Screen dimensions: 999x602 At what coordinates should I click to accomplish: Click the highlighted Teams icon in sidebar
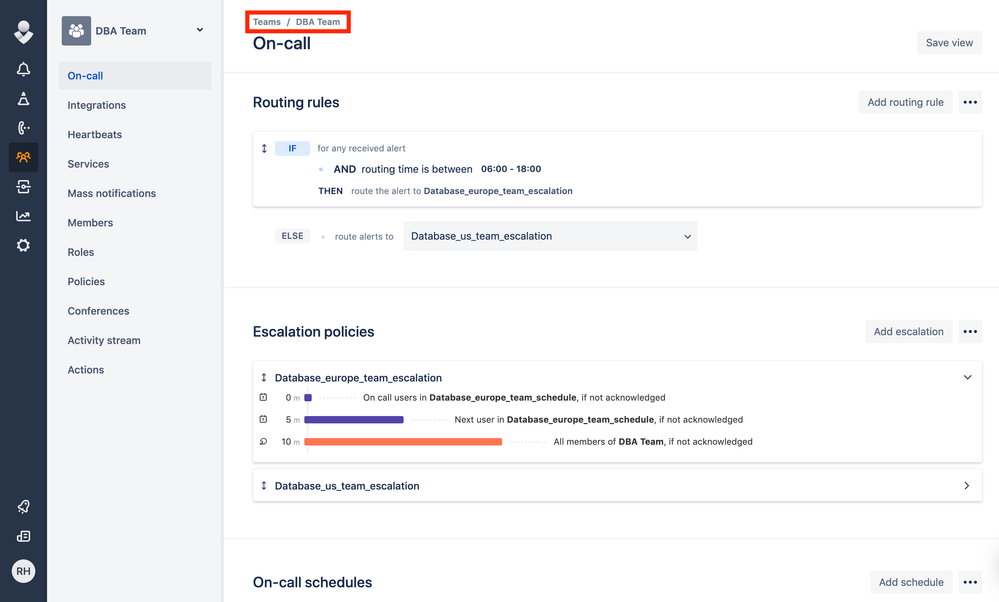tap(23, 157)
